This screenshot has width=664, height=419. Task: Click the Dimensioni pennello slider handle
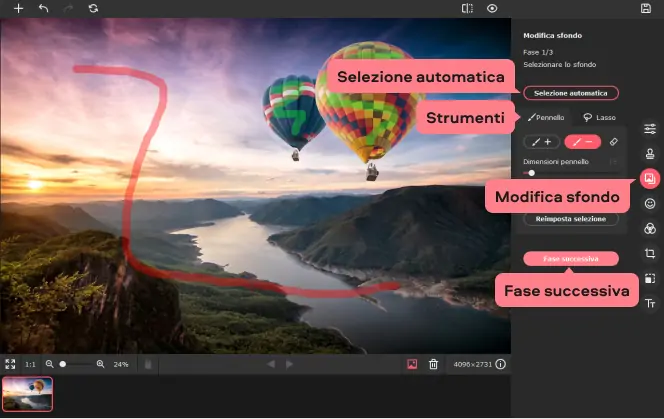[x=531, y=173]
